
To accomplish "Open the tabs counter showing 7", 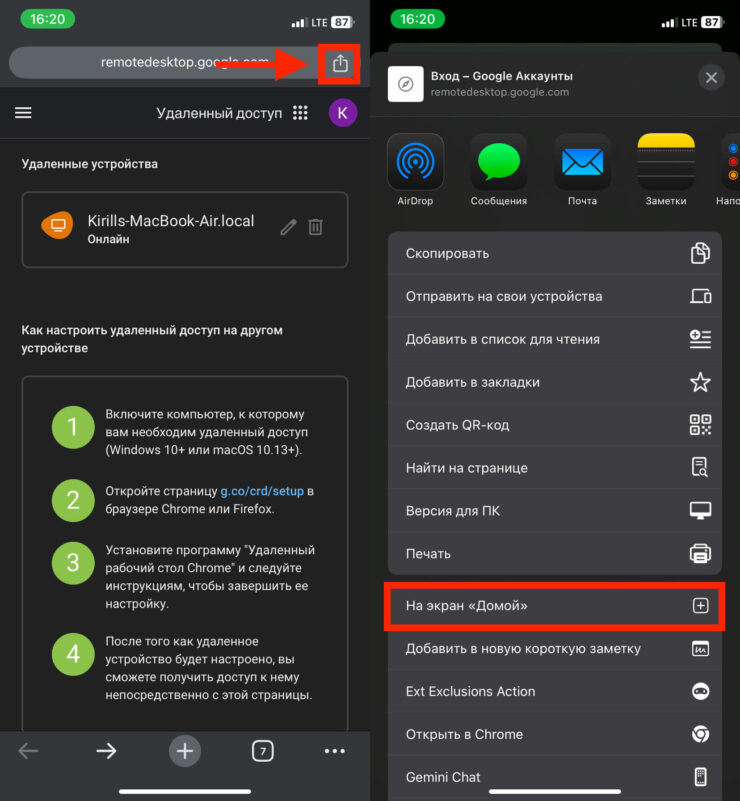I will click(x=262, y=751).
